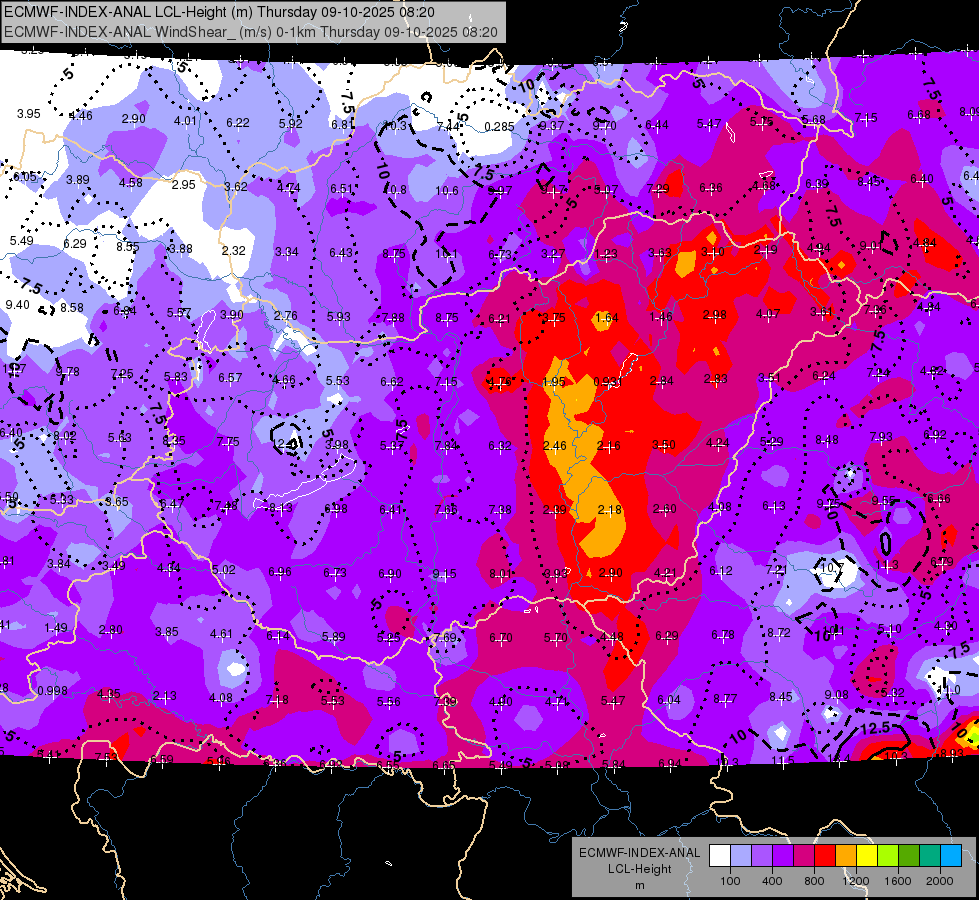
Task: Click the white legend swatch below 100
Action: [719, 856]
